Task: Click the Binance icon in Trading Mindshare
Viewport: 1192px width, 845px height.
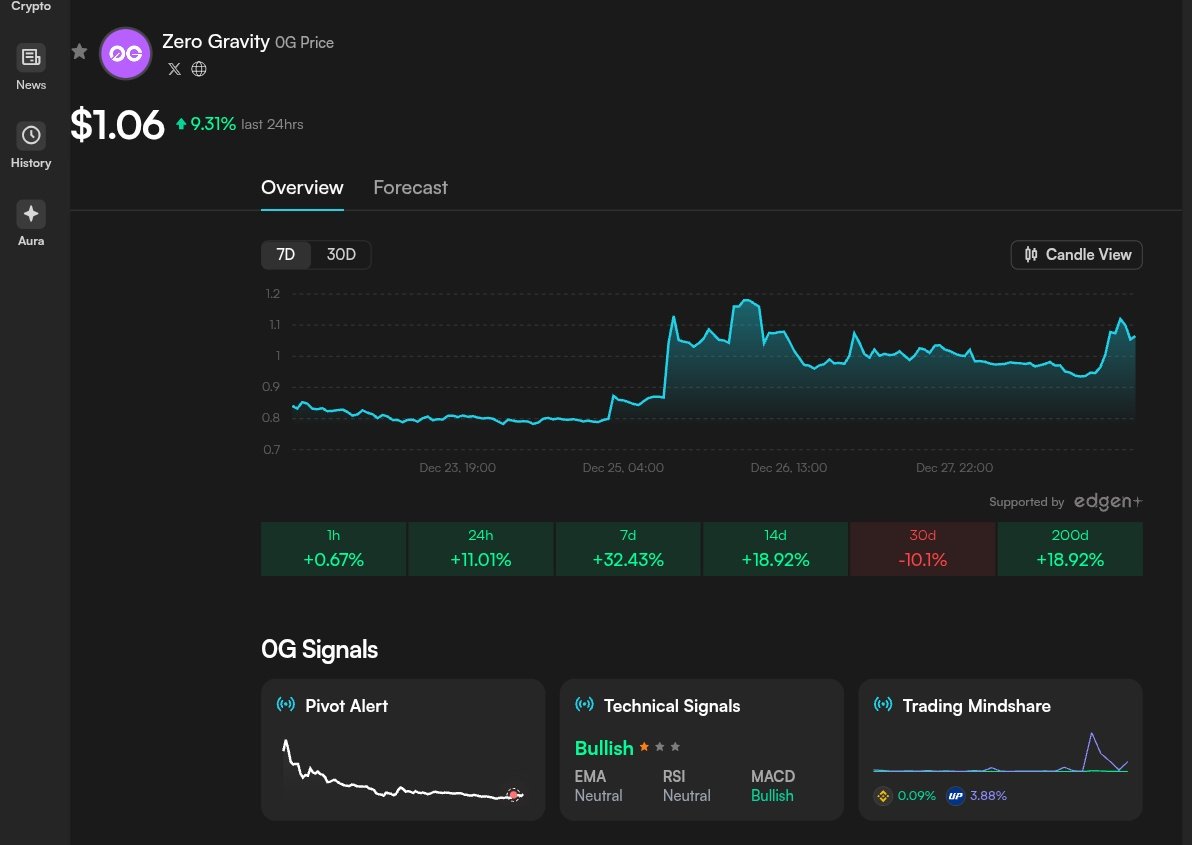Action: click(x=882, y=796)
